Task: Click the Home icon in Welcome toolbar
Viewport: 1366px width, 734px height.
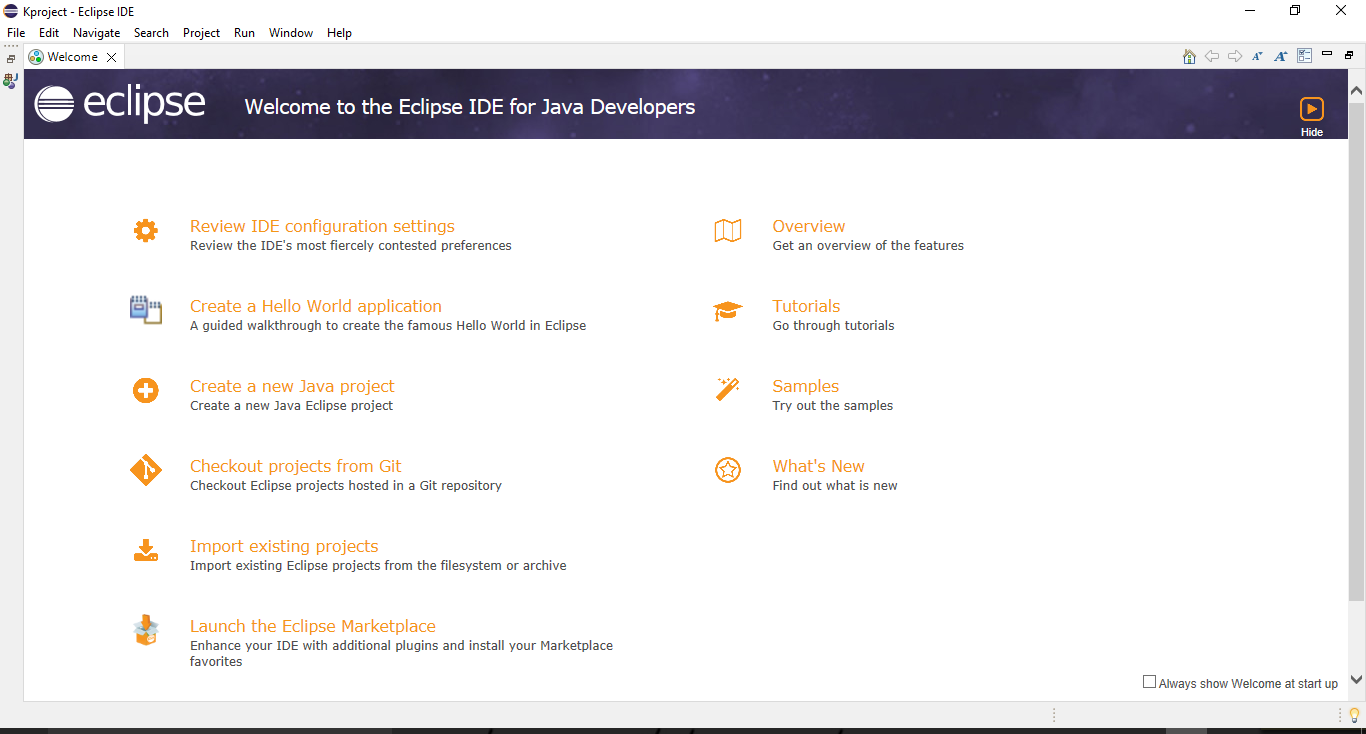Action: point(1189,57)
